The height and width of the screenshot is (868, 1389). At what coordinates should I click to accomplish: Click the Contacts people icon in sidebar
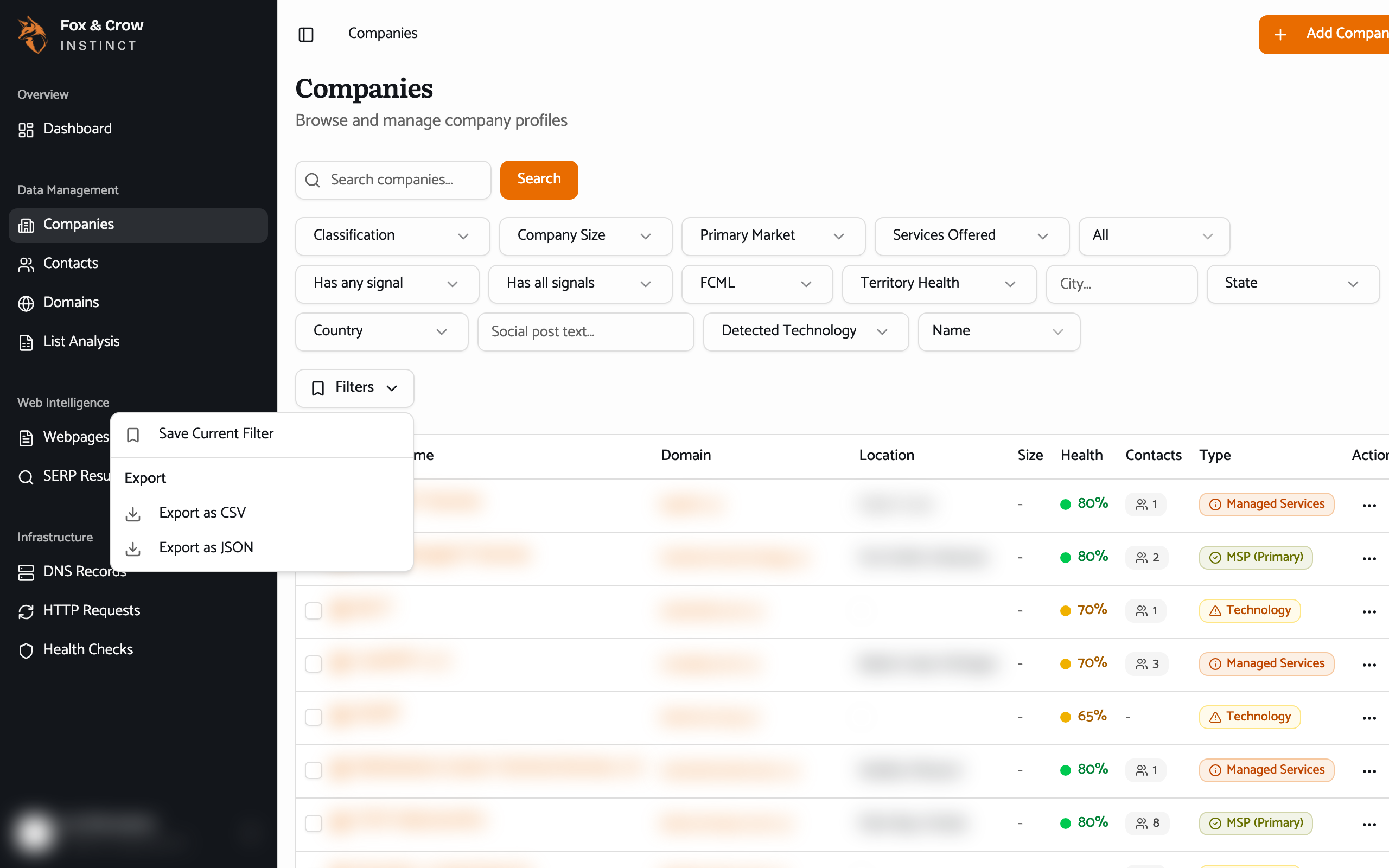pos(26,264)
